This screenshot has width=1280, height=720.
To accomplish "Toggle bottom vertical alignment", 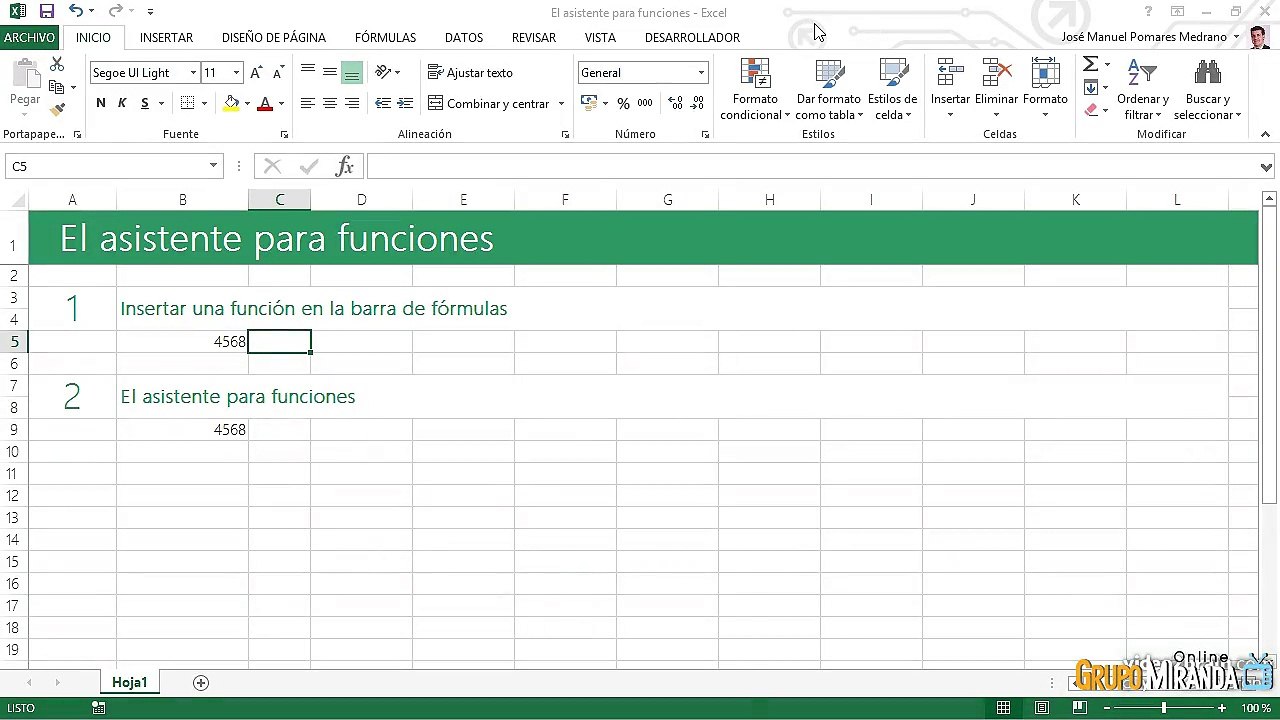I will [352, 72].
